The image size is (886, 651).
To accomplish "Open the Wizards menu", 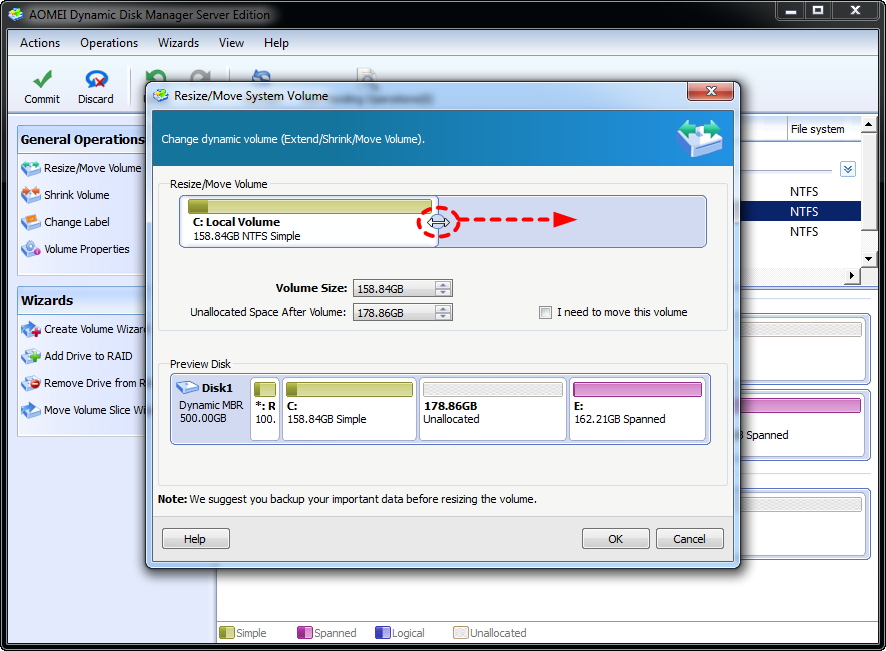I will click(179, 43).
